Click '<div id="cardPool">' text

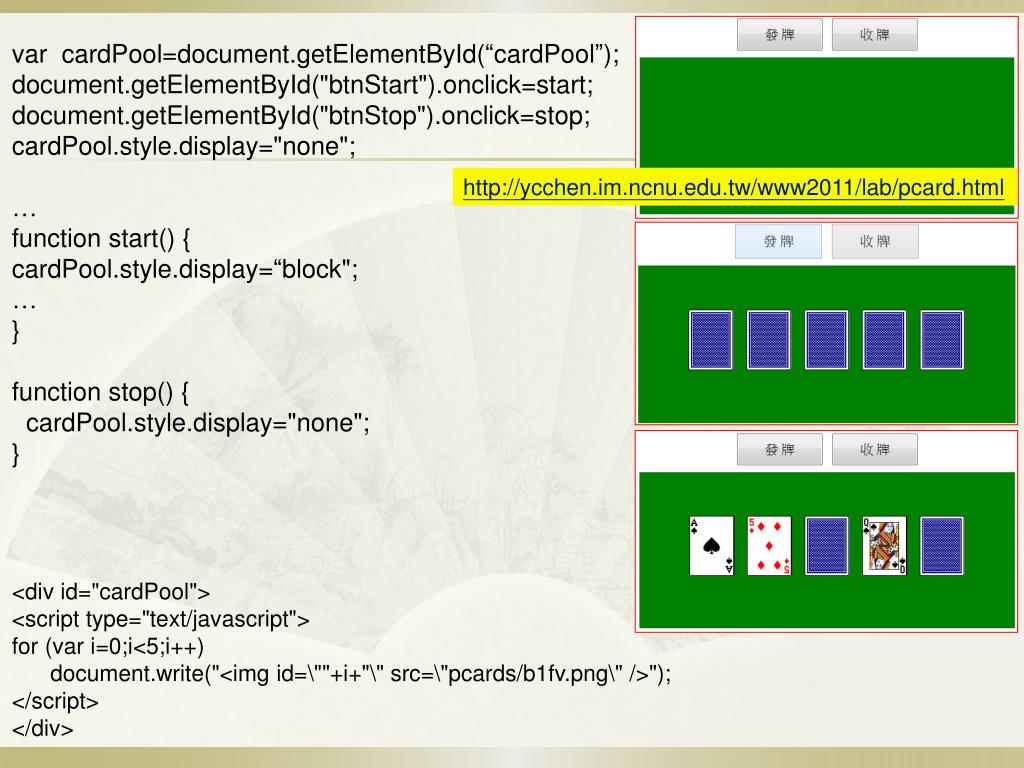(x=111, y=592)
